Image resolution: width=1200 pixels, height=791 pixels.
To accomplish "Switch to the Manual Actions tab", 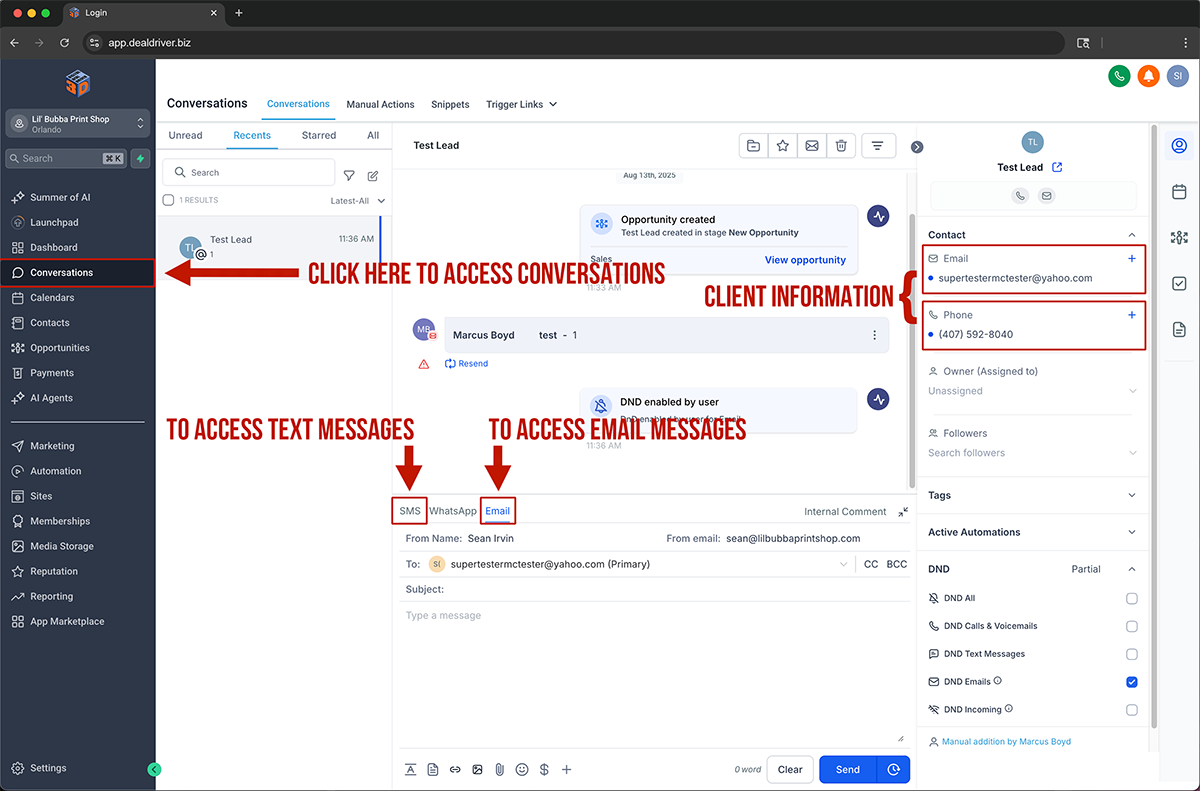I will [x=380, y=104].
